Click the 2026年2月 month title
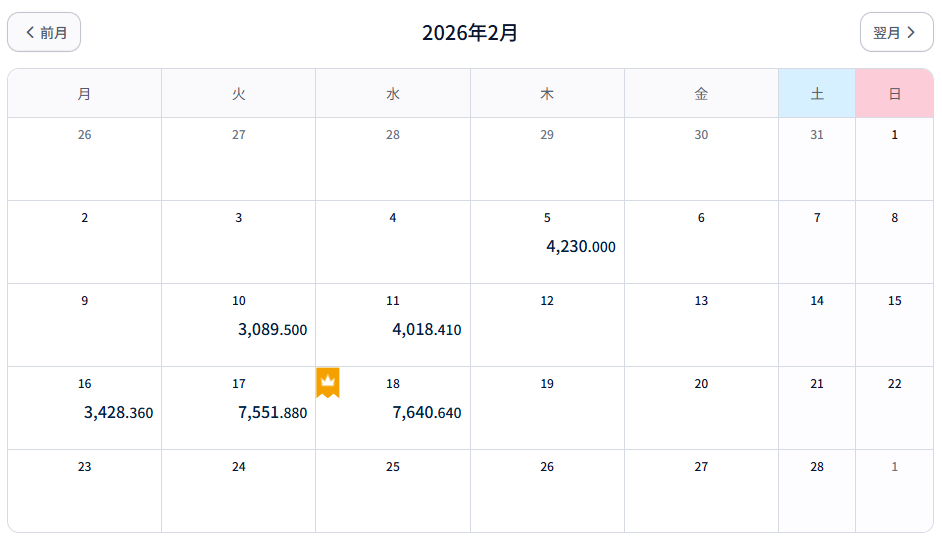Image resolution: width=942 pixels, height=538 pixels. [x=470, y=33]
